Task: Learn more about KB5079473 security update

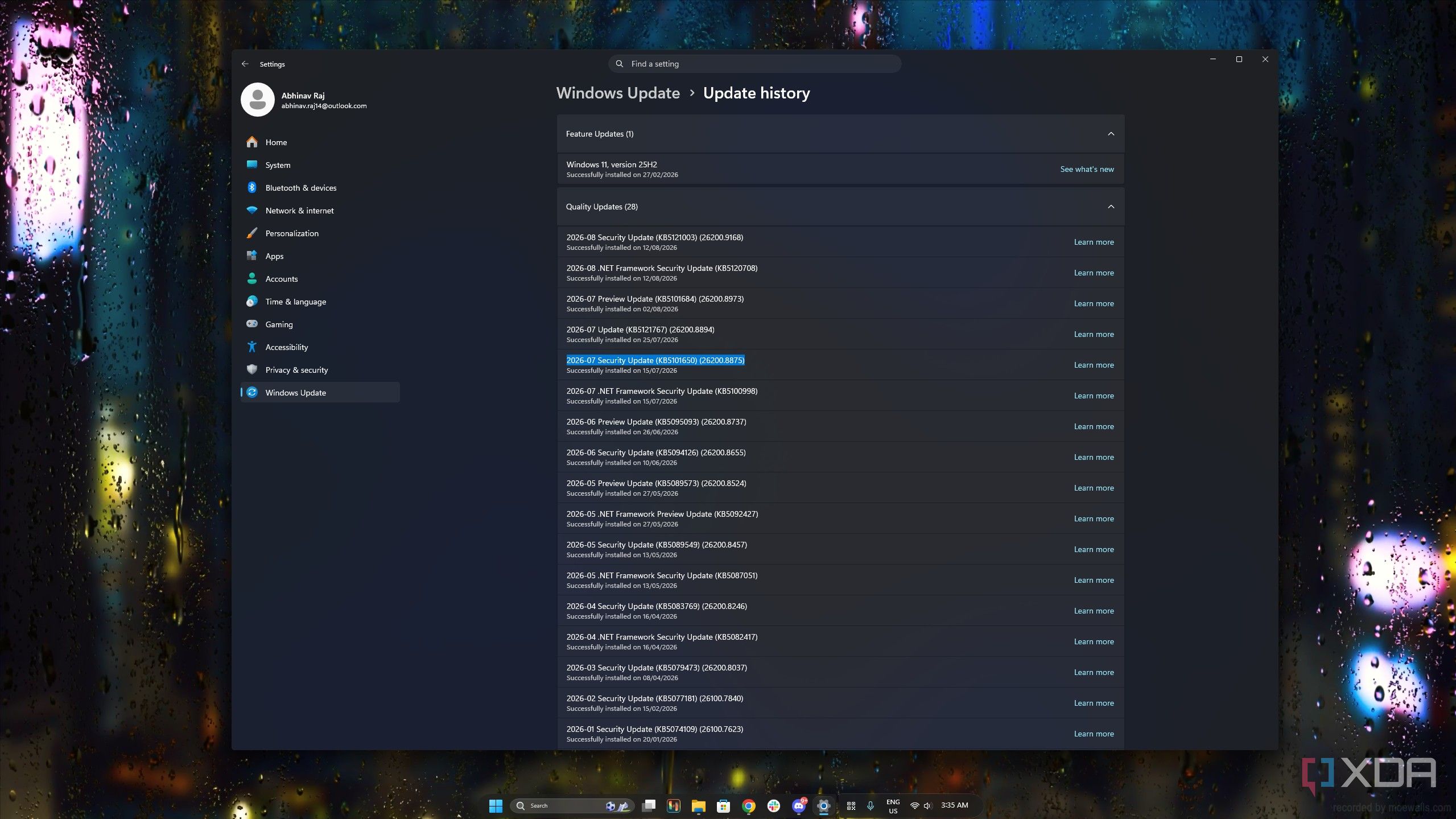Action: pos(1094,672)
